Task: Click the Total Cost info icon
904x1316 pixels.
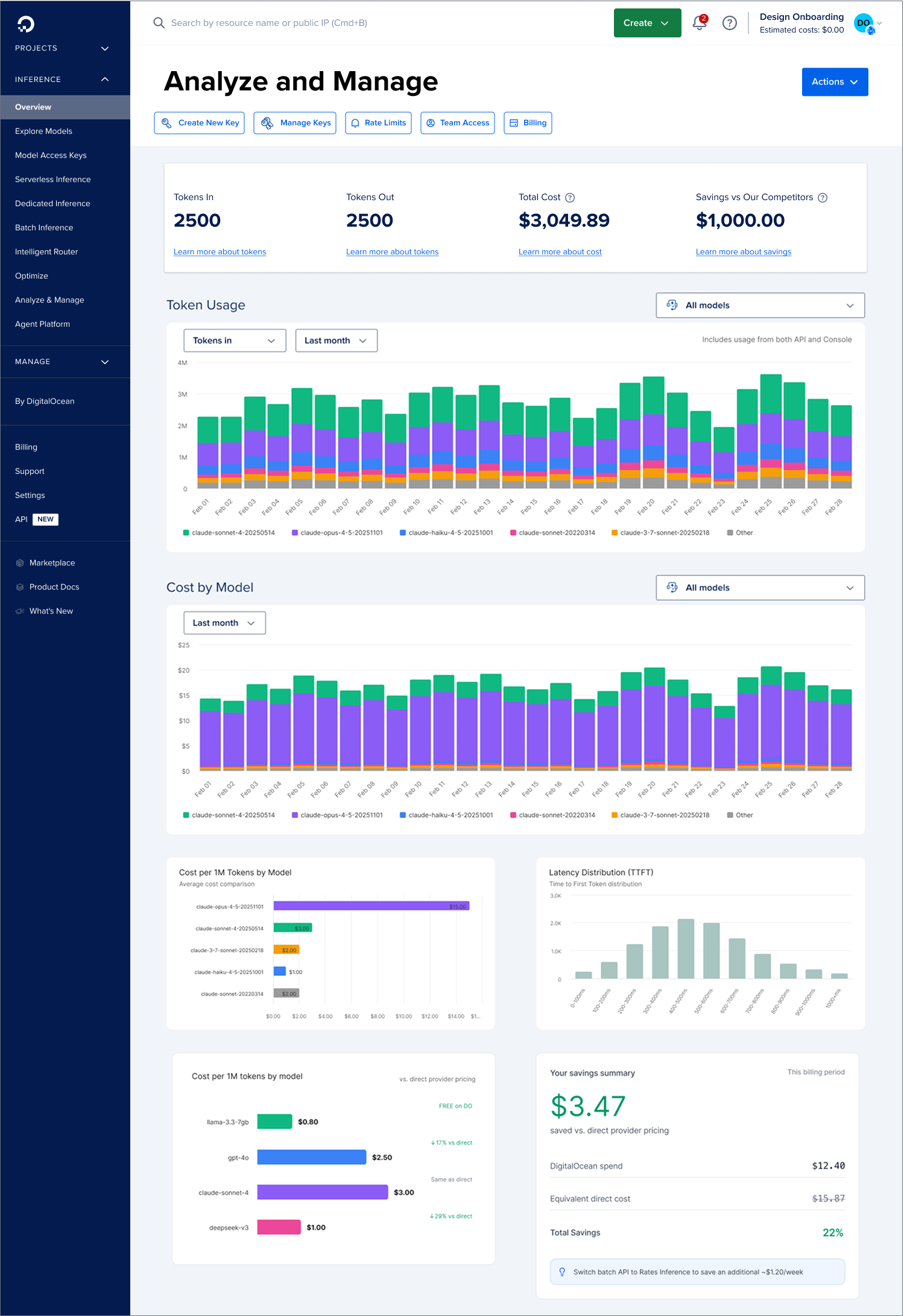Action: tap(570, 198)
